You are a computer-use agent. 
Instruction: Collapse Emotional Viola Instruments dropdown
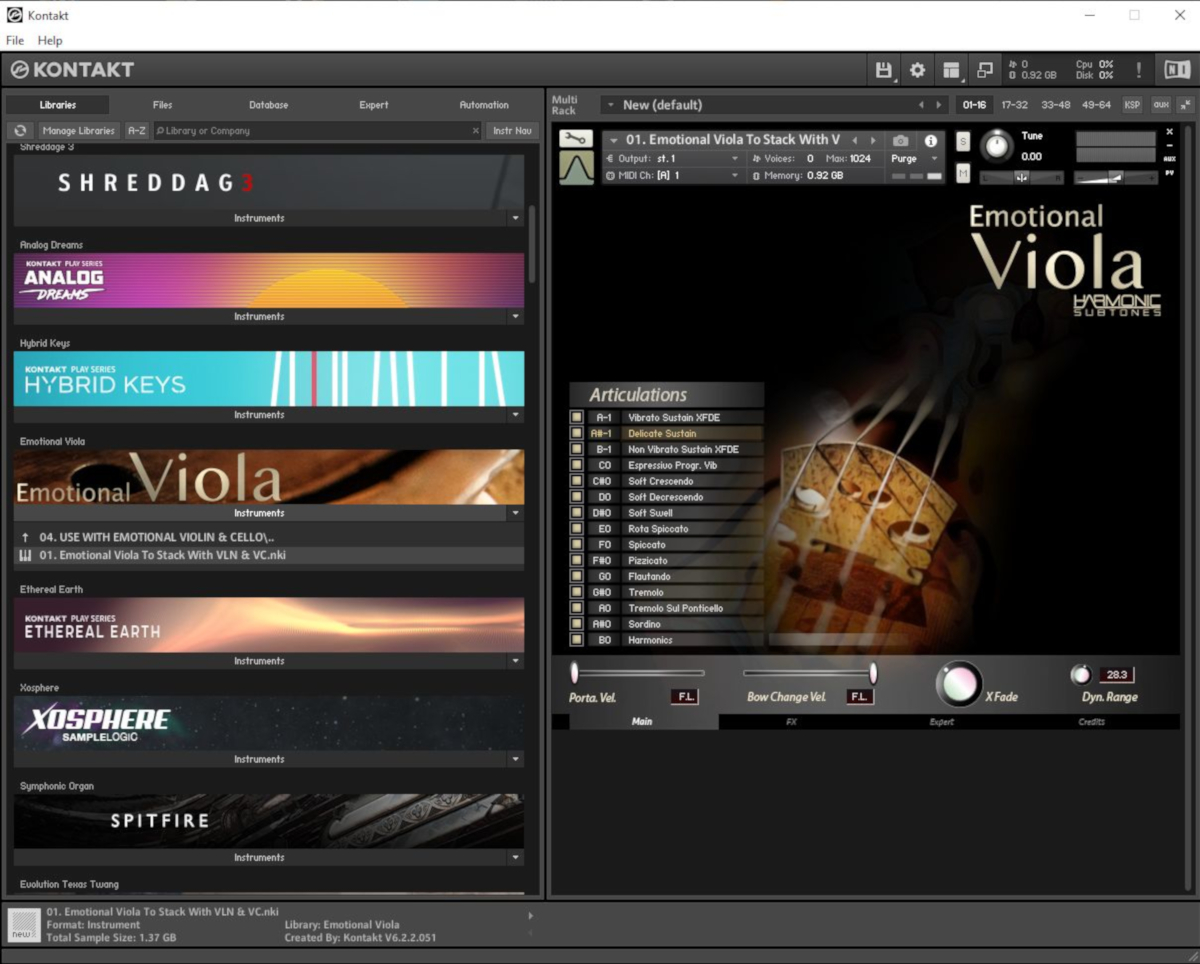[516, 513]
